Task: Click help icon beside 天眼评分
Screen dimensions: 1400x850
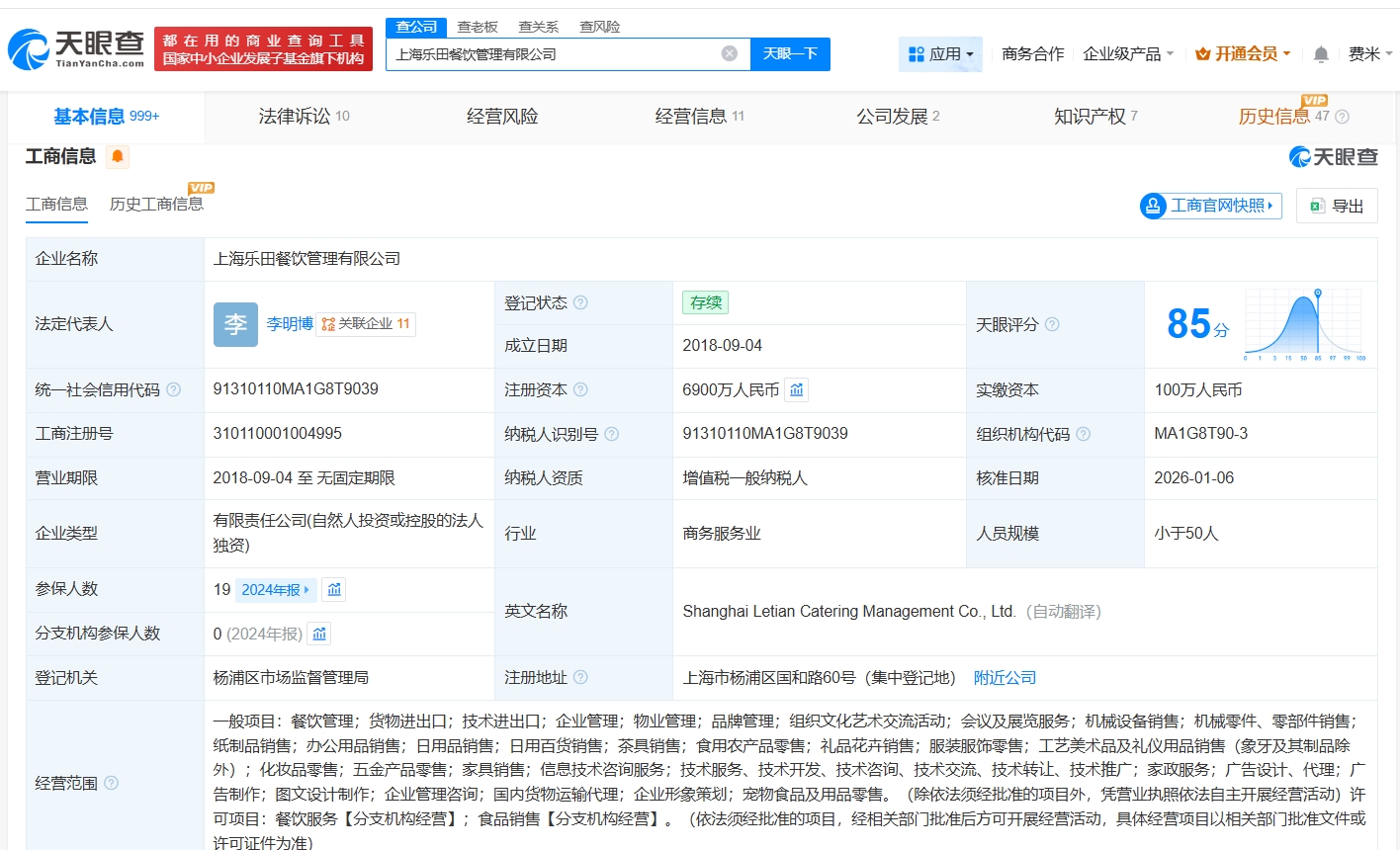Action: point(1052,324)
